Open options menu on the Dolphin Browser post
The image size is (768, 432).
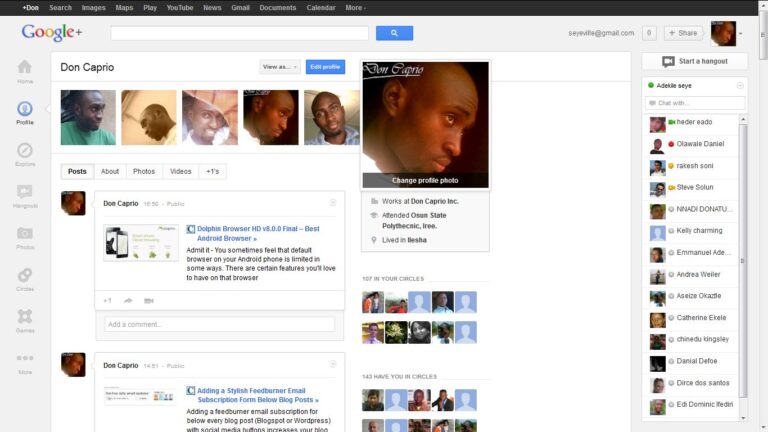(x=333, y=203)
